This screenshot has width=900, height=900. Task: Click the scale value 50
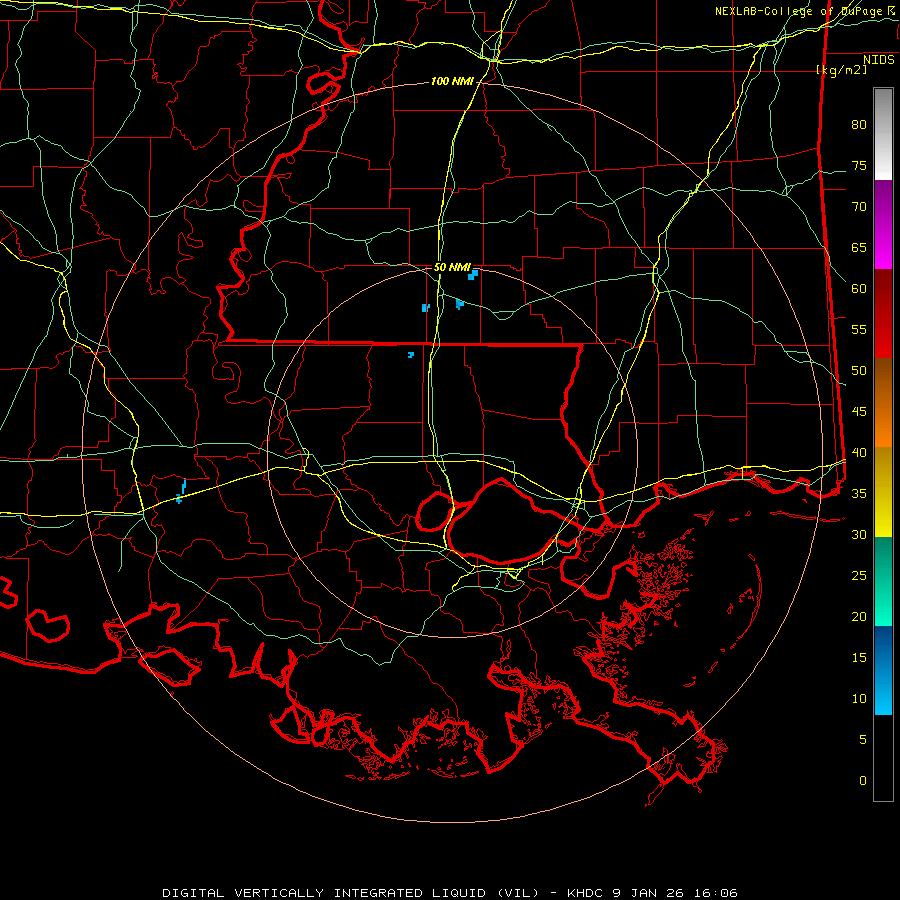coord(859,371)
